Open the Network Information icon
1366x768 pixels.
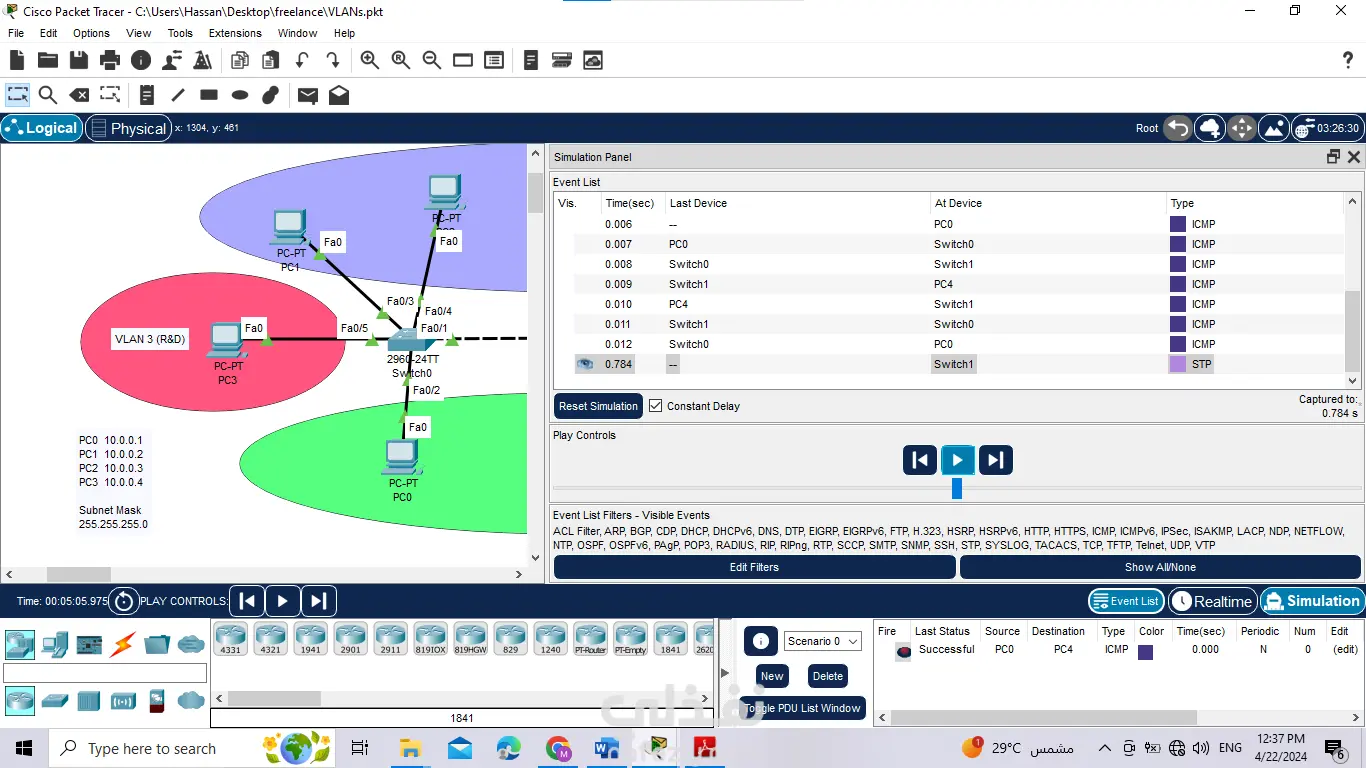[141, 61]
